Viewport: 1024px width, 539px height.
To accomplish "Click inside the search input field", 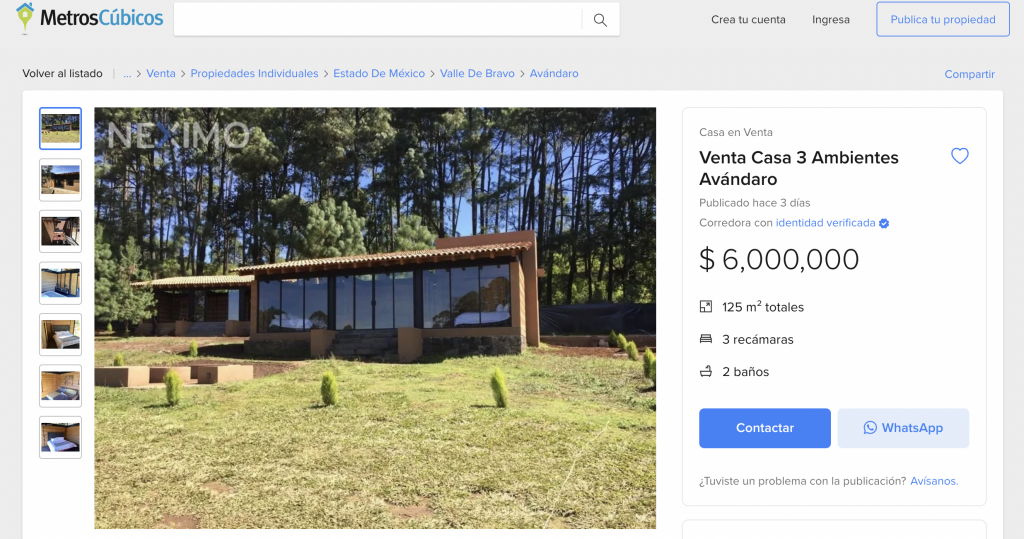I will (x=377, y=20).
